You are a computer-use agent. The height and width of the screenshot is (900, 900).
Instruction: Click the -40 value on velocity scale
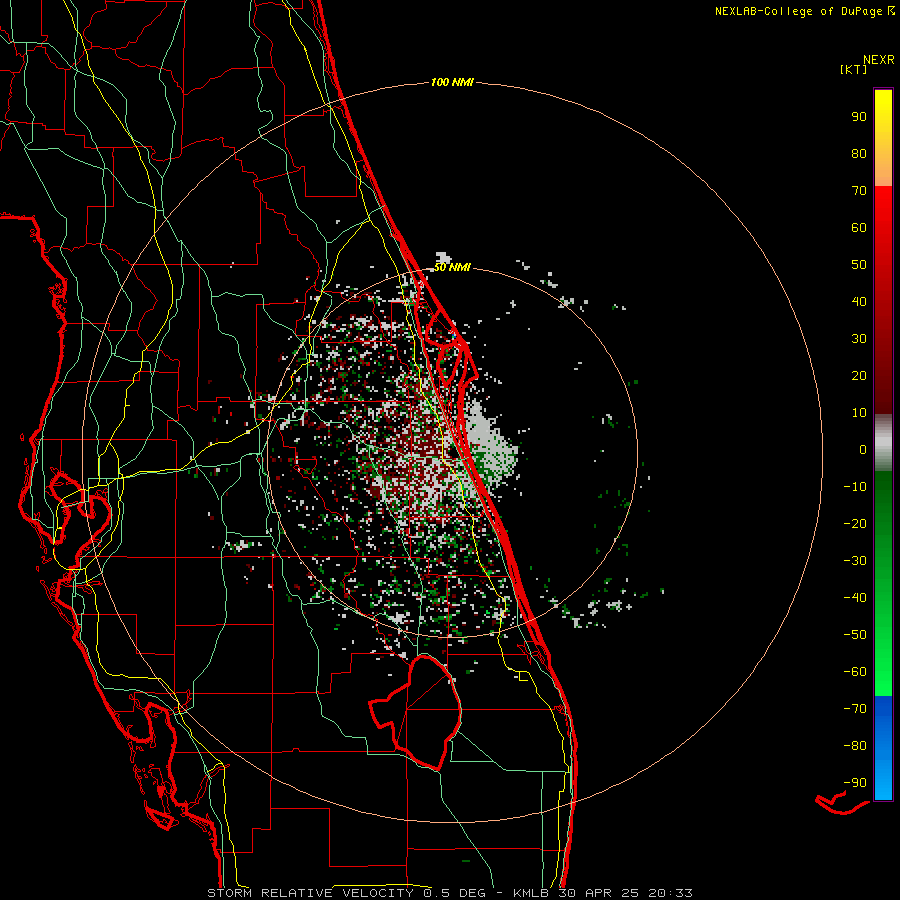[x=855, y=598]
